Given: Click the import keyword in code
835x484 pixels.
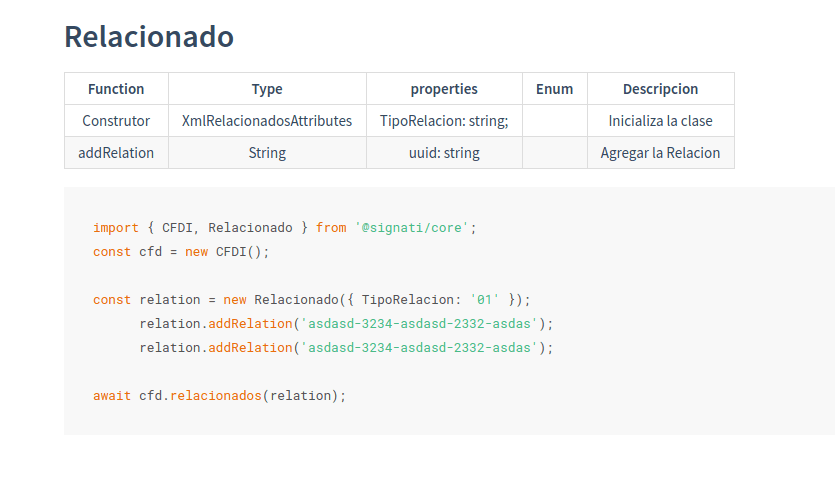Looking at the screenshot, I should (x=116, y=228).
